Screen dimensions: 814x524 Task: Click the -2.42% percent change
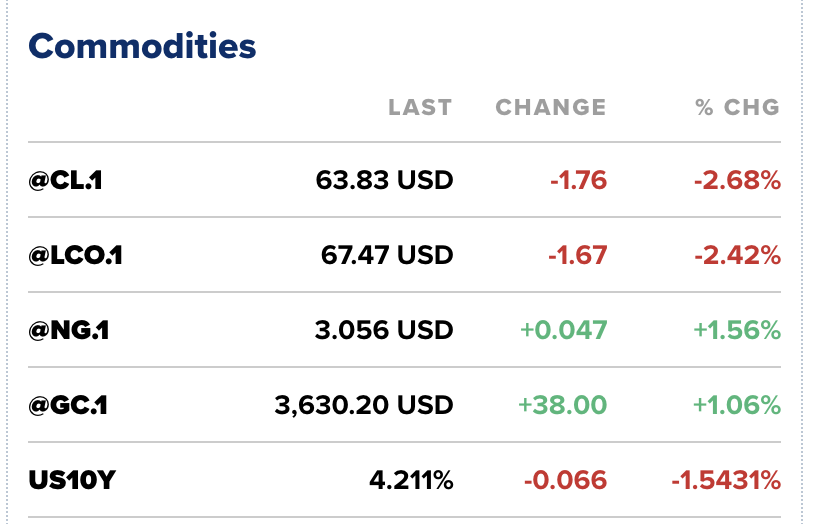click(x=737, y=255)
